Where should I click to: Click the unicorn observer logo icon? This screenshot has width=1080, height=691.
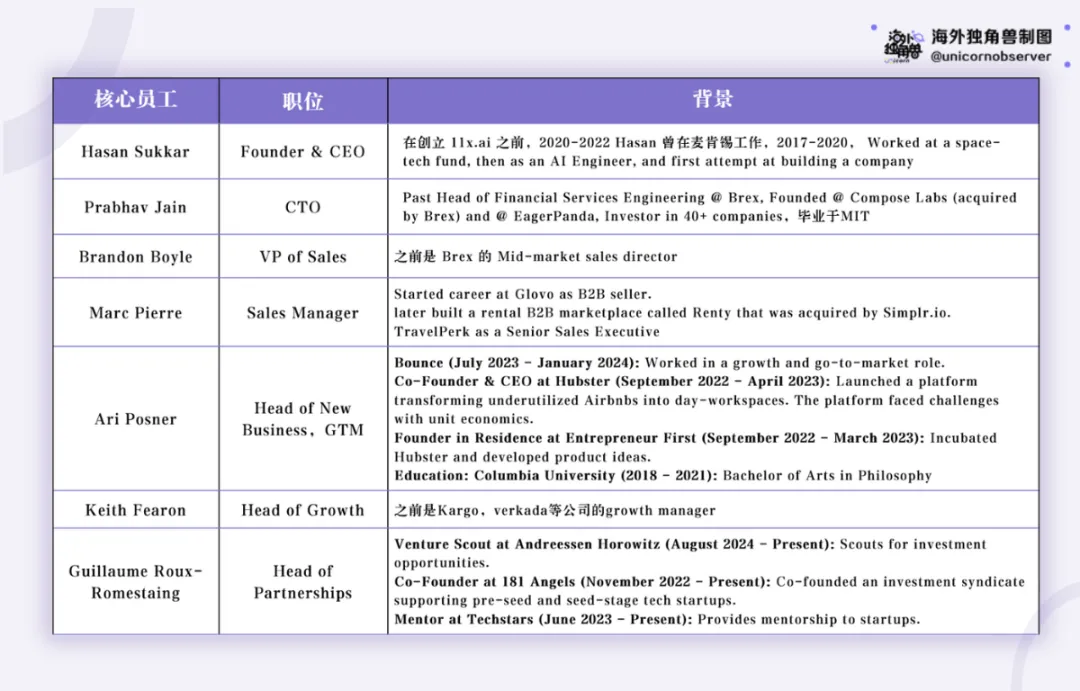903,45
